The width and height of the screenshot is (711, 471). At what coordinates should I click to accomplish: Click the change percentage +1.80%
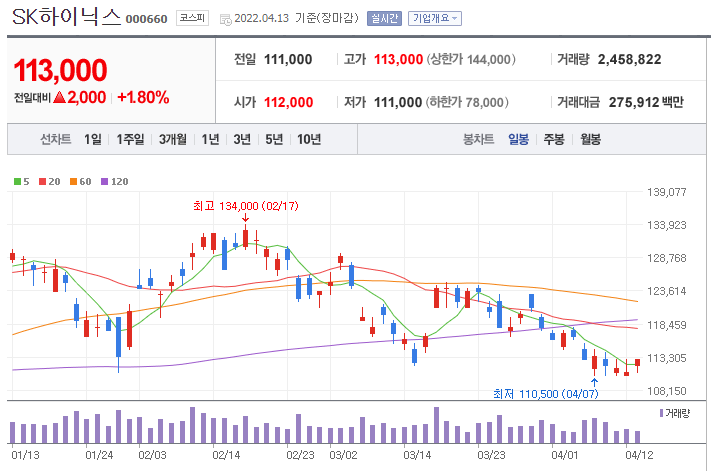(x=143, y=97)
